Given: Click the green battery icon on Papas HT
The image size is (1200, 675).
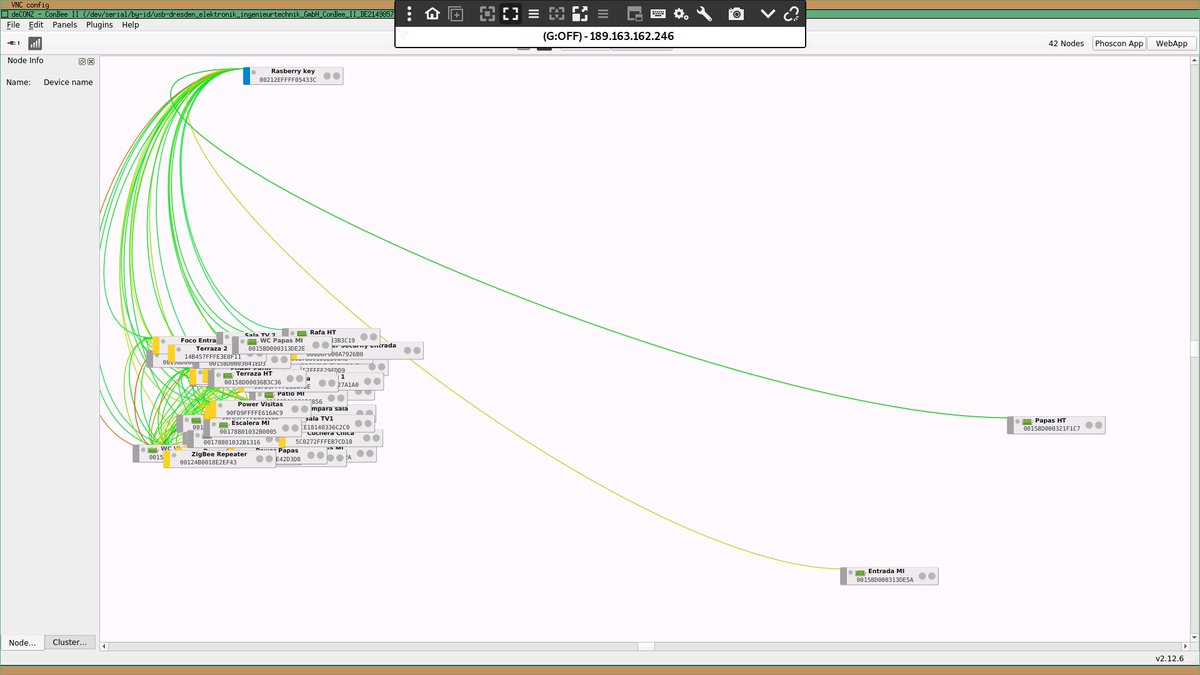Looking at the screenshot, I should coord(1027,422).
